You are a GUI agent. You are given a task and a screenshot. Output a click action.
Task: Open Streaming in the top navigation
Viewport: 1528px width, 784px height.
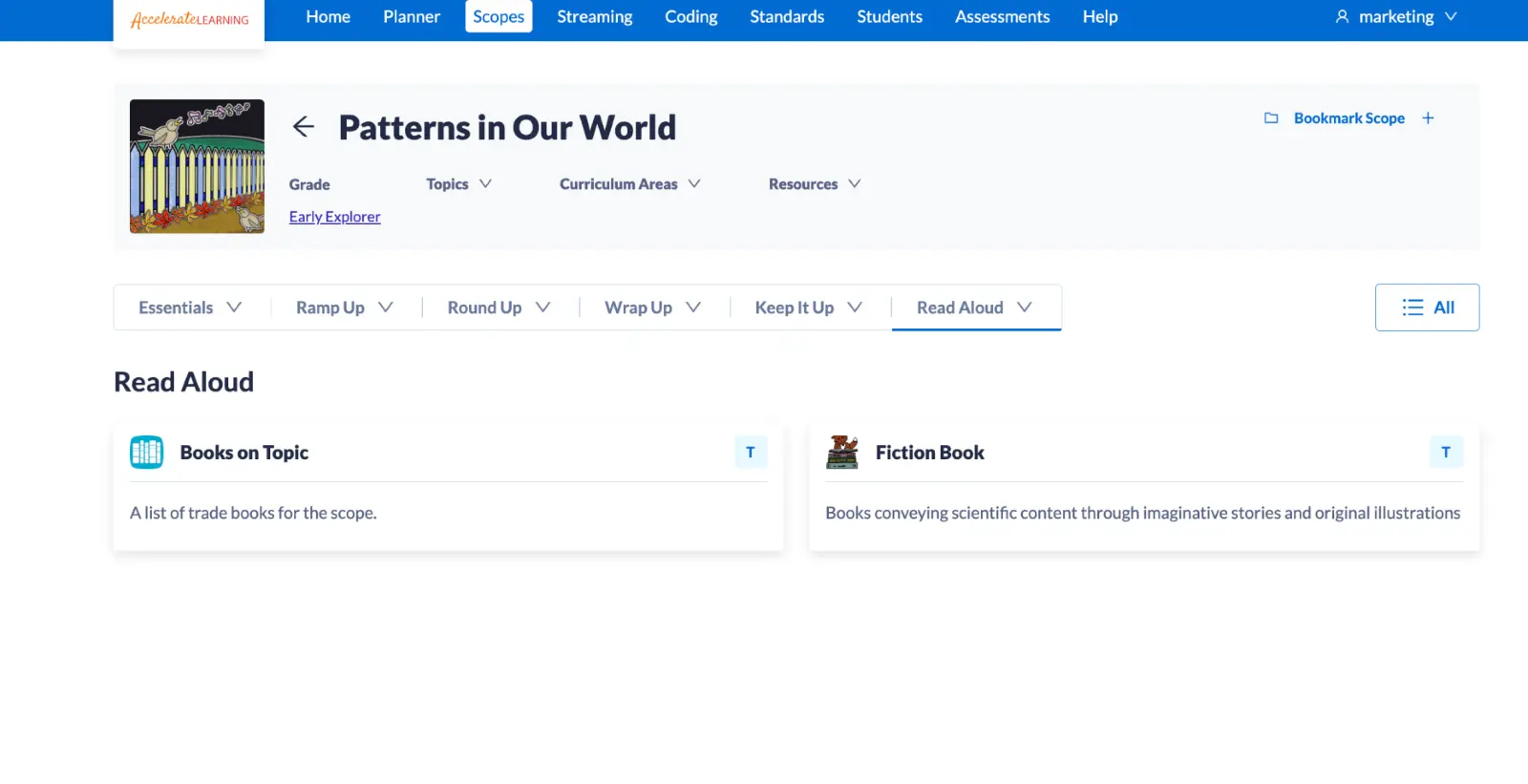click(594, 17)
